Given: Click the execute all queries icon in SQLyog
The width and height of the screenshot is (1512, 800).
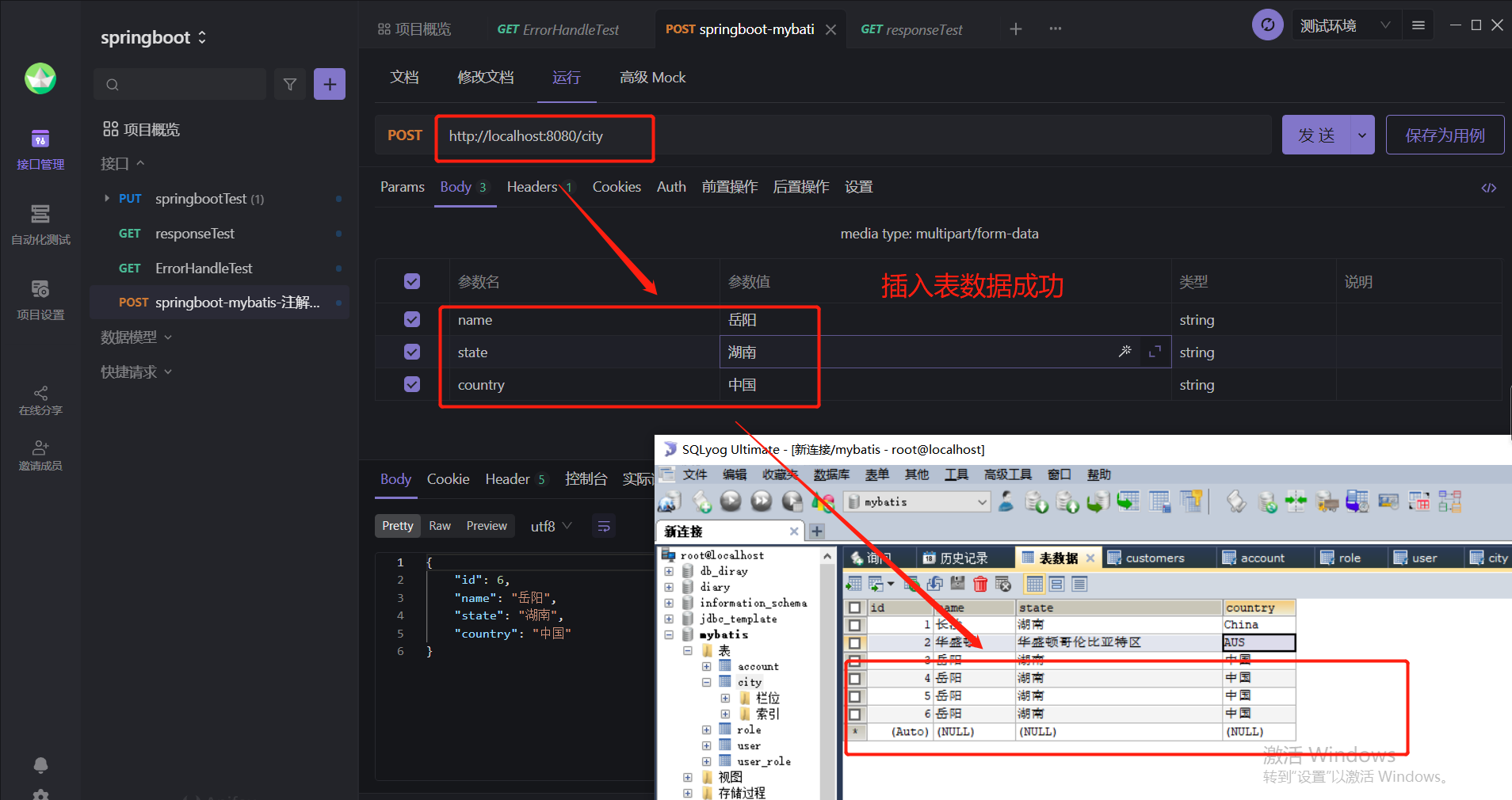Looking at the screenshot, I should click(761, 501).
